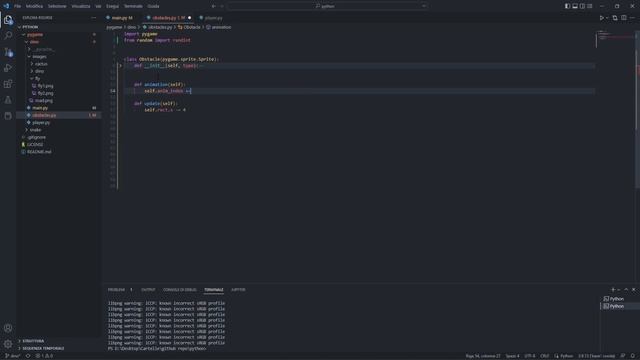Click the unsaved dot on obstacles.py tab
This screenshot has width=640, height=360.
189,18
